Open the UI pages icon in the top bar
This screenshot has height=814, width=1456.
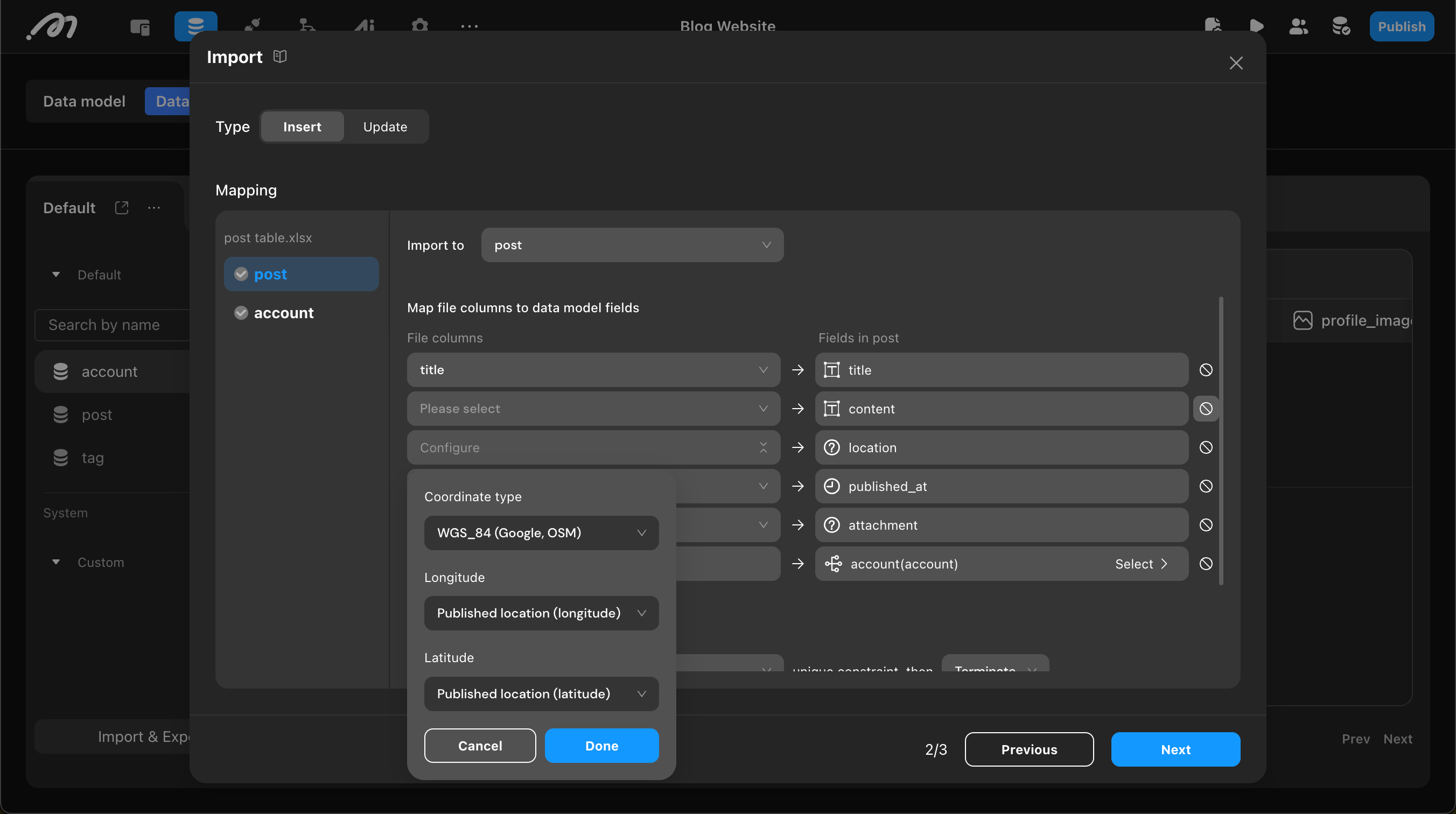pos(139,26)
